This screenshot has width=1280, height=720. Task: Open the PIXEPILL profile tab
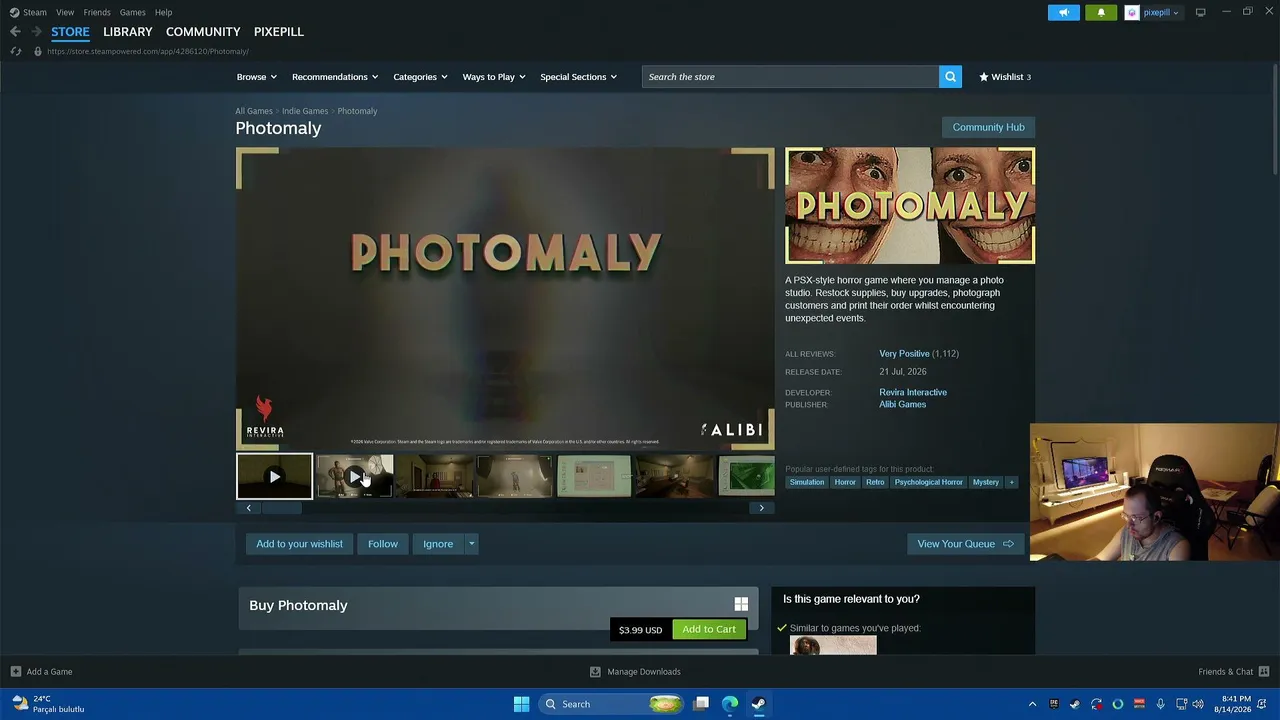[279, 32]
